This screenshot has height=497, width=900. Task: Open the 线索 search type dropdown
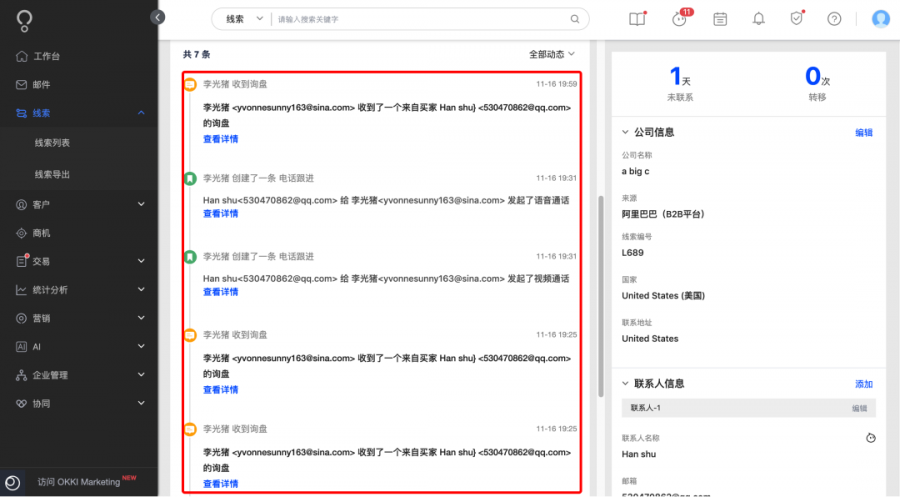click(243, 19)
